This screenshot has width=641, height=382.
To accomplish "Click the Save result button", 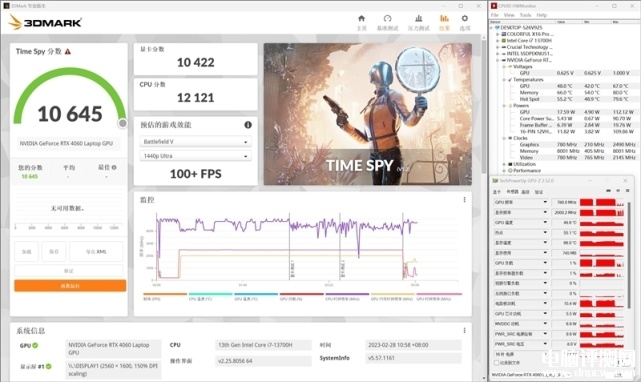I will (x=54, y=252).
